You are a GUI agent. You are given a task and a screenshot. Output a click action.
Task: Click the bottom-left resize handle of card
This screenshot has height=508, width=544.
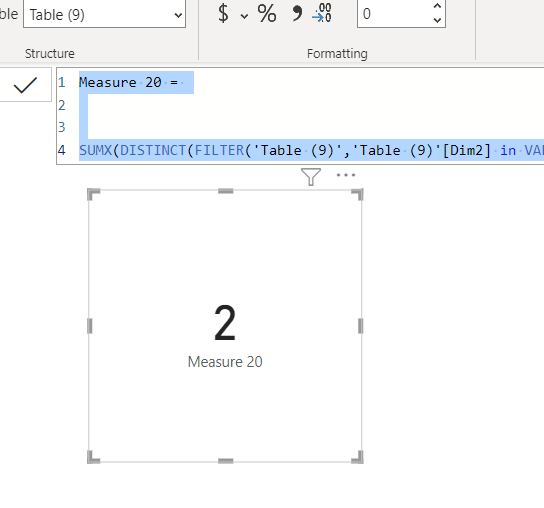coord(93,457)
